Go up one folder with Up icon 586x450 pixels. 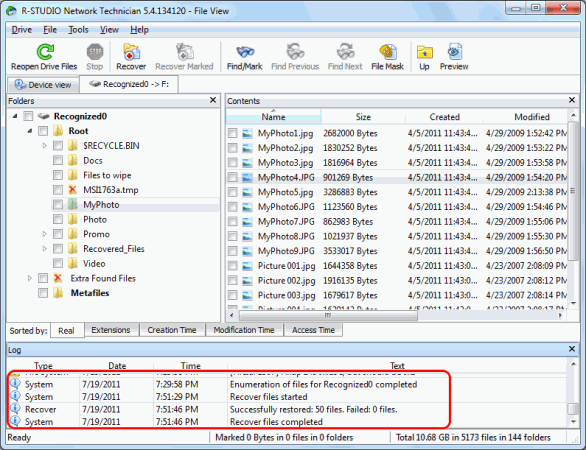[x=425, y=52]
